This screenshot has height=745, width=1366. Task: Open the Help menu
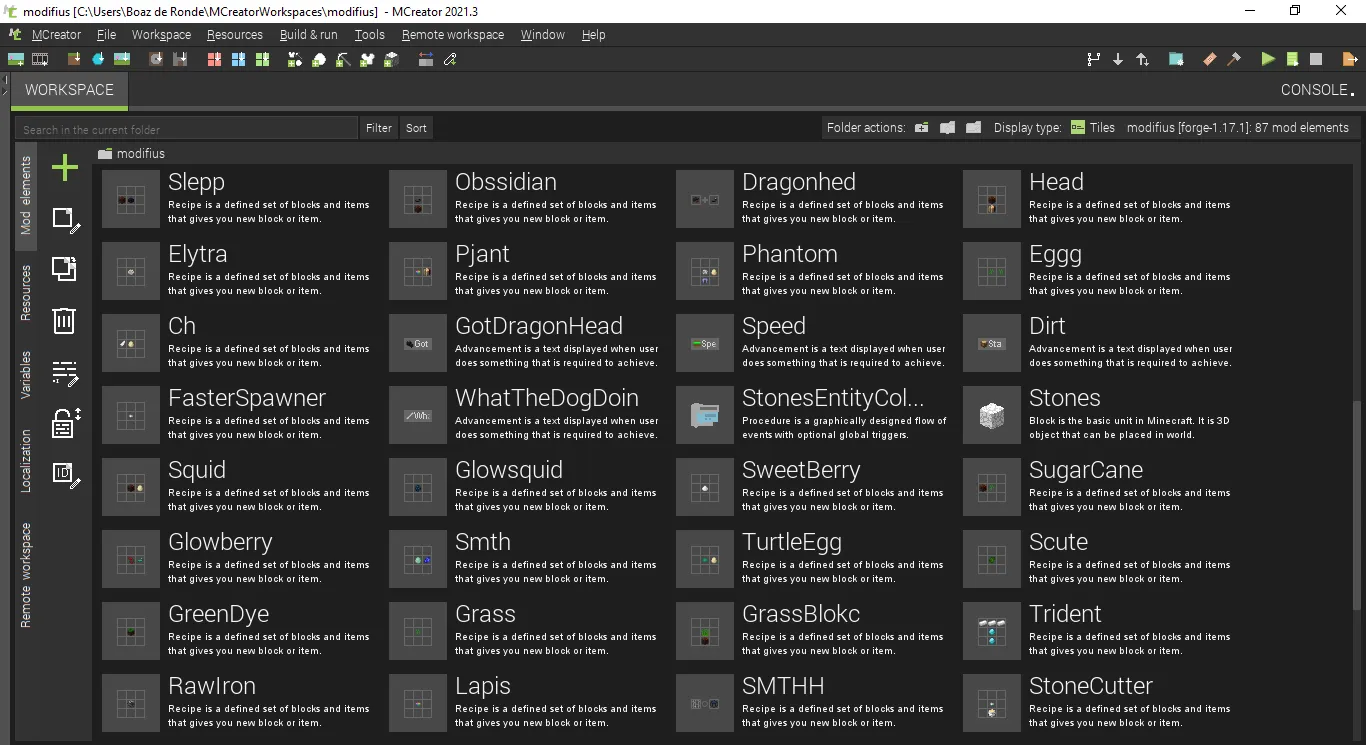594,35
